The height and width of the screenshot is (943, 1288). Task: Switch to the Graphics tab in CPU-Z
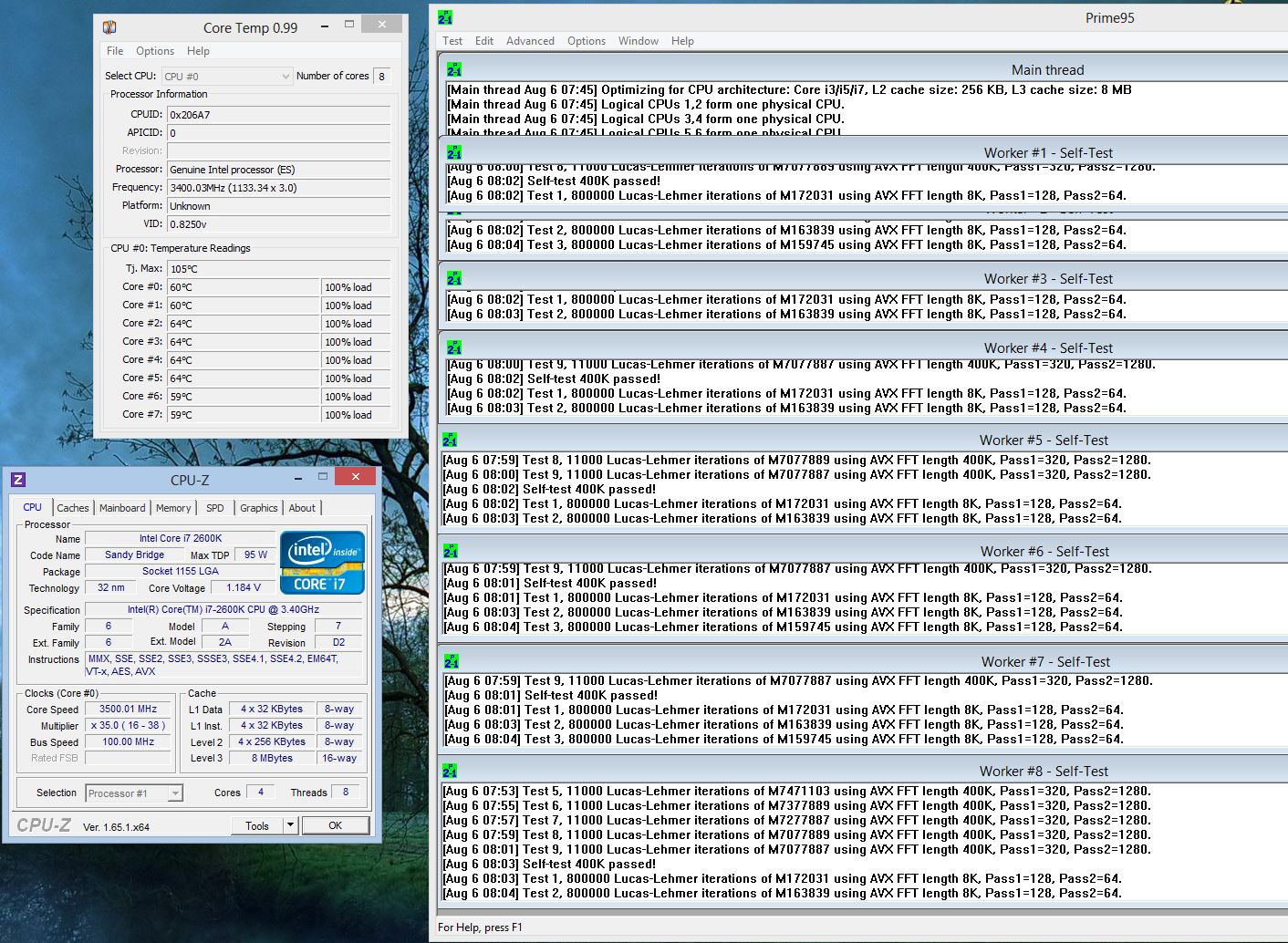tap(259, 508)
